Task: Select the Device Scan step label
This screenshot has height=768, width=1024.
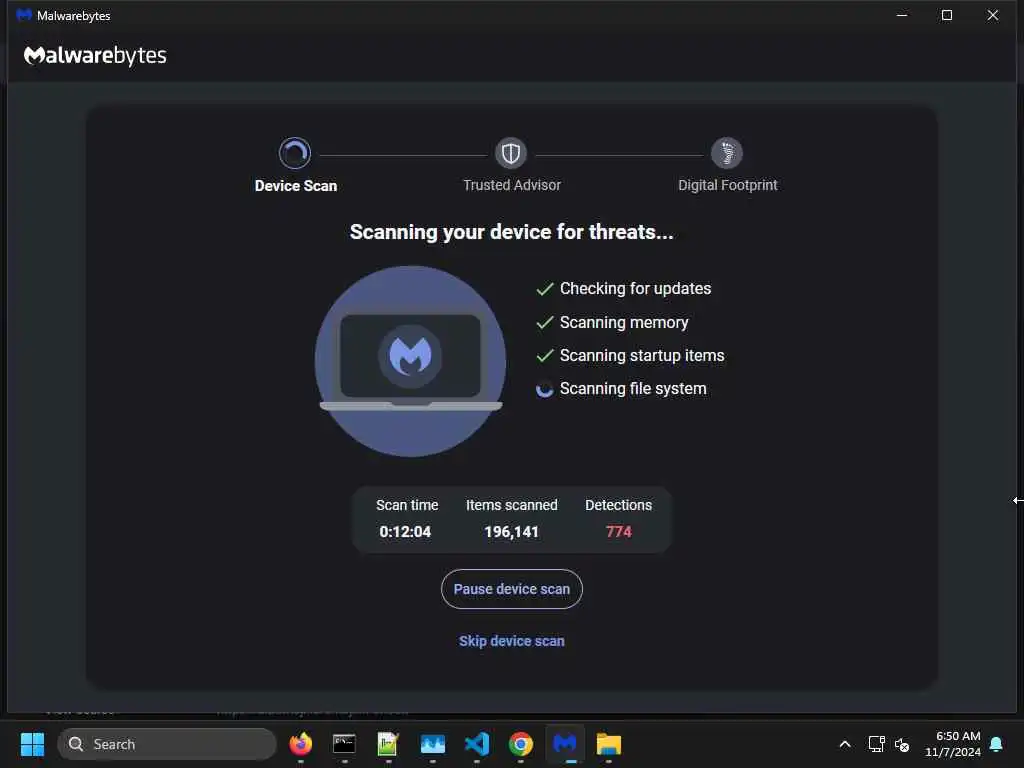Action: [x=296, y=186]
